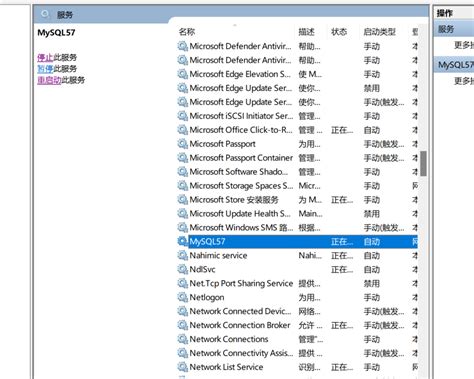This screenshot has height=379, width=474.
Task: Click 正在 status cell of Nahimic service
Action: tap(342, 256)
